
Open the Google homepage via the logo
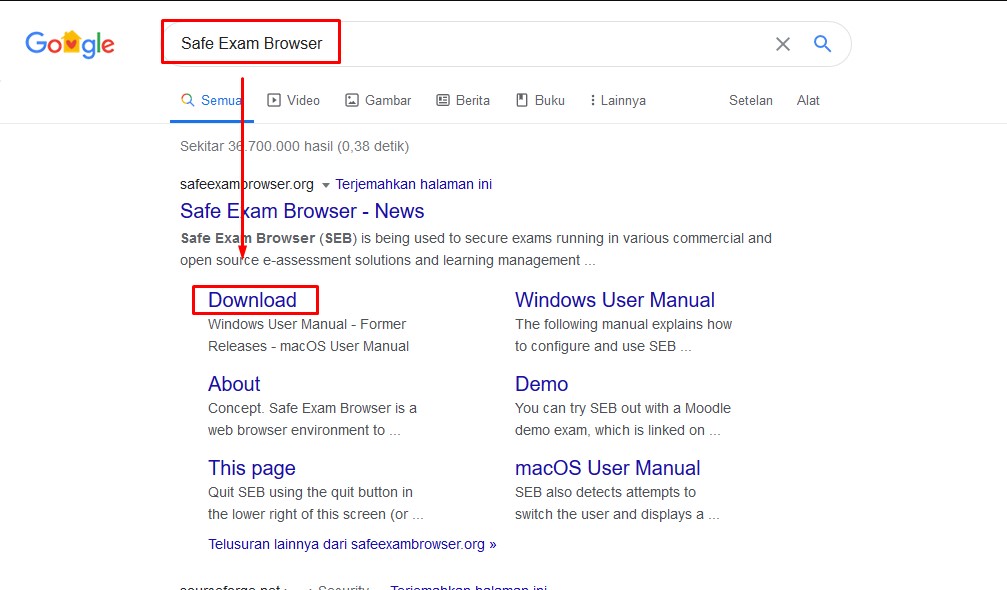click(x=69, y=43)
